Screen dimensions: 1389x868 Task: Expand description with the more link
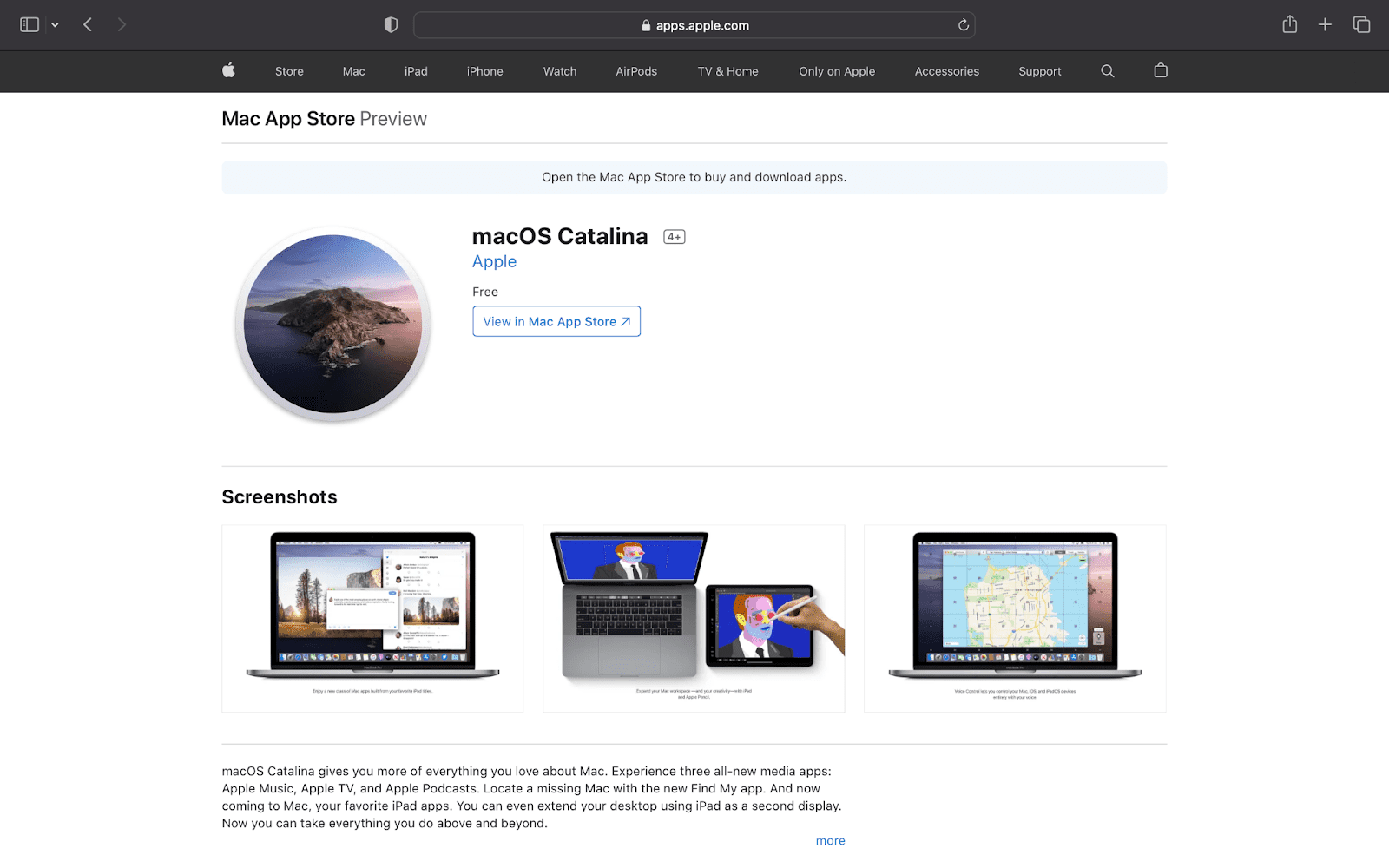(x=830, y=840)
